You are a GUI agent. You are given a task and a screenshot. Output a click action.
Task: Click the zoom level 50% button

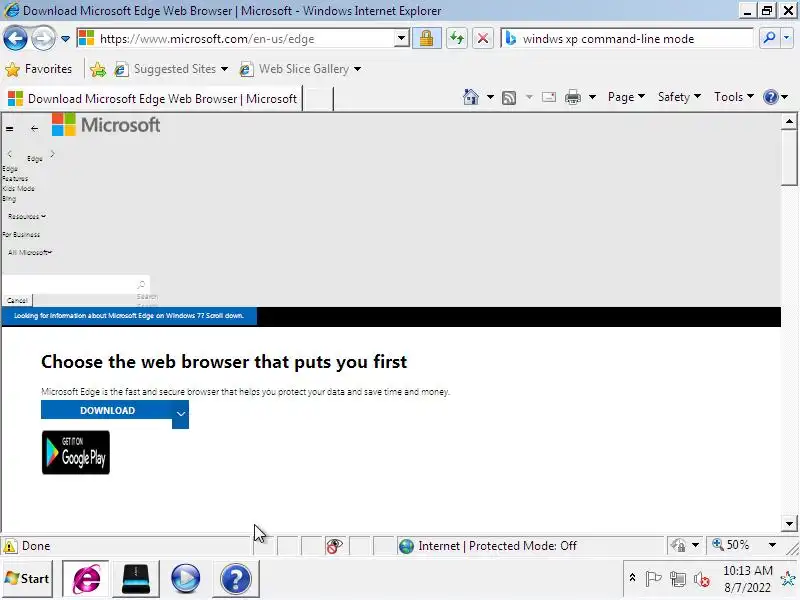pos(731,545)
